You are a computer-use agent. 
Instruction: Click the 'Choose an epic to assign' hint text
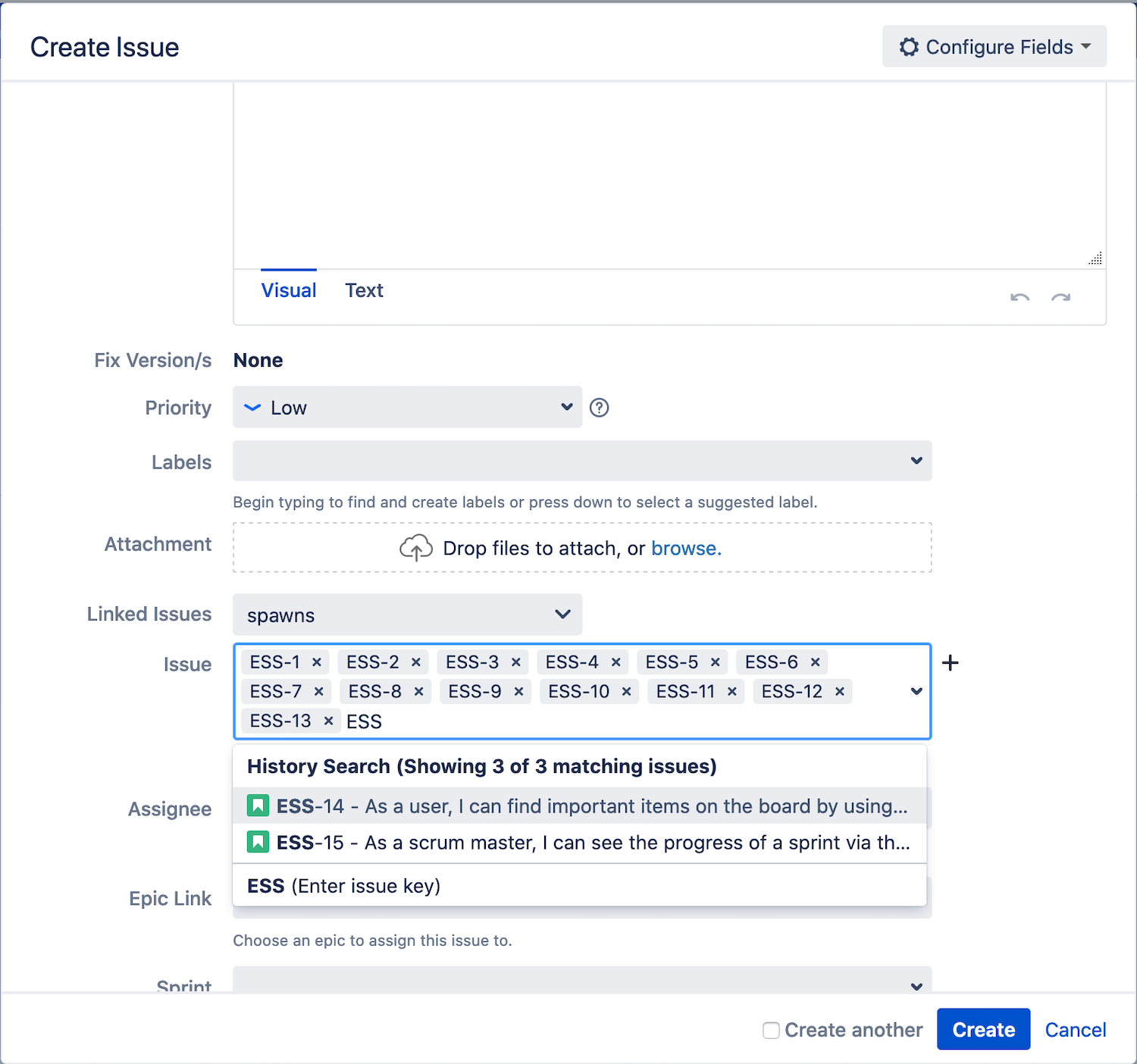pyautogui.click(x=372, y=940)
